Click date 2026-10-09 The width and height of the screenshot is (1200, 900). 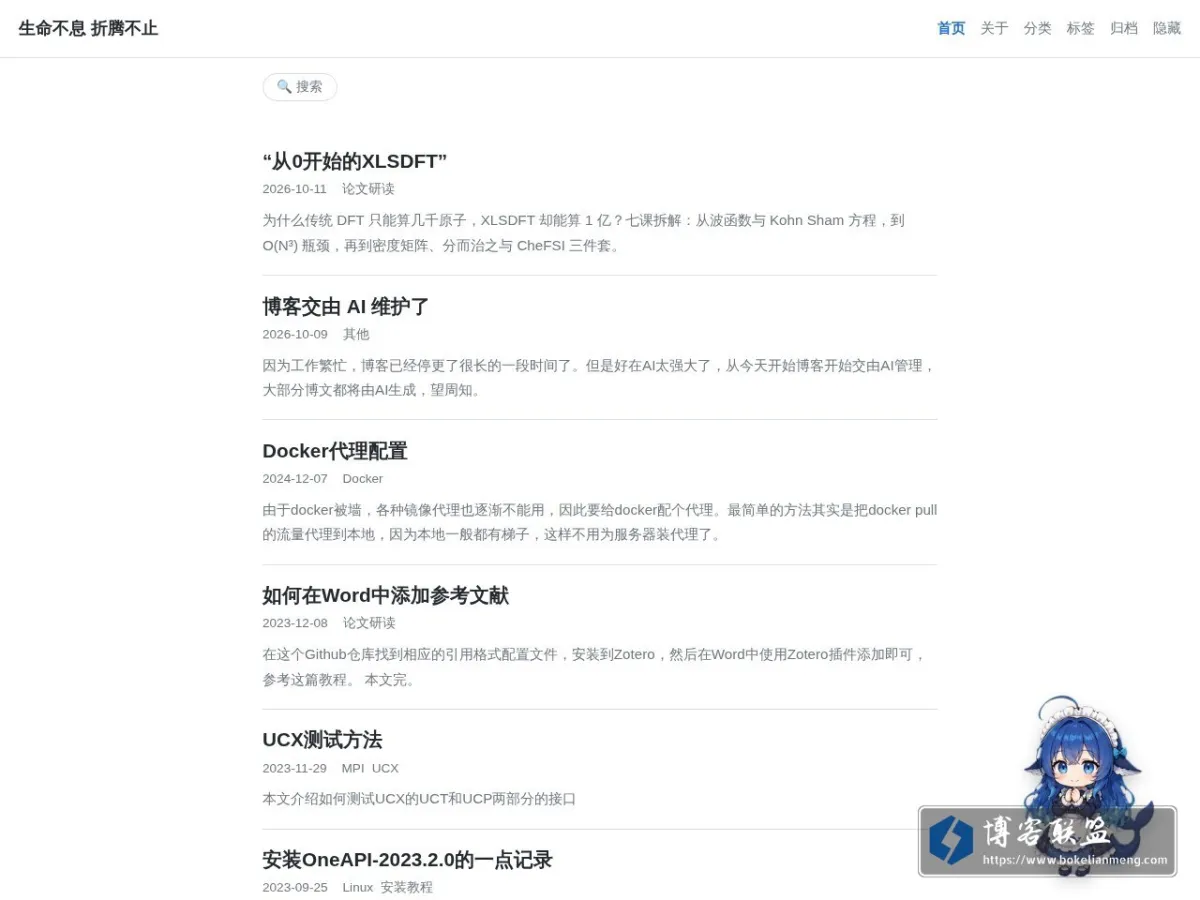coord(294,334)
